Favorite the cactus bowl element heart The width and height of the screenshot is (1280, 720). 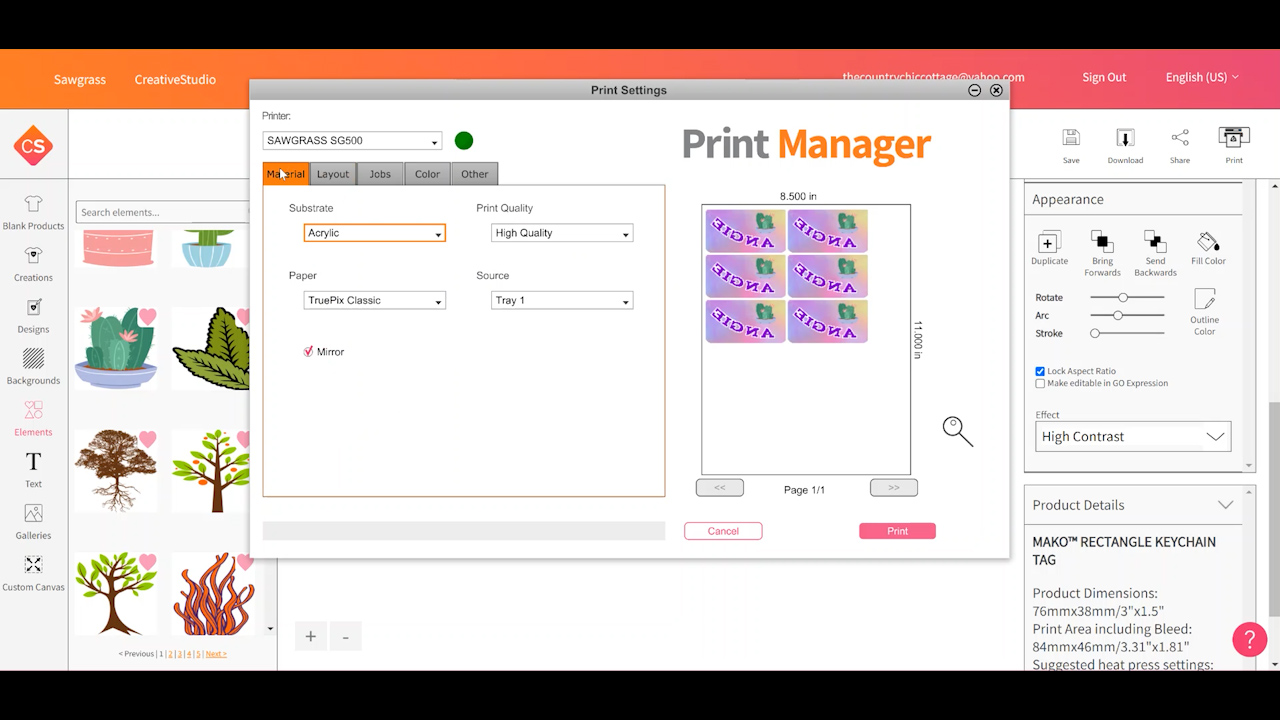(147, 317)
